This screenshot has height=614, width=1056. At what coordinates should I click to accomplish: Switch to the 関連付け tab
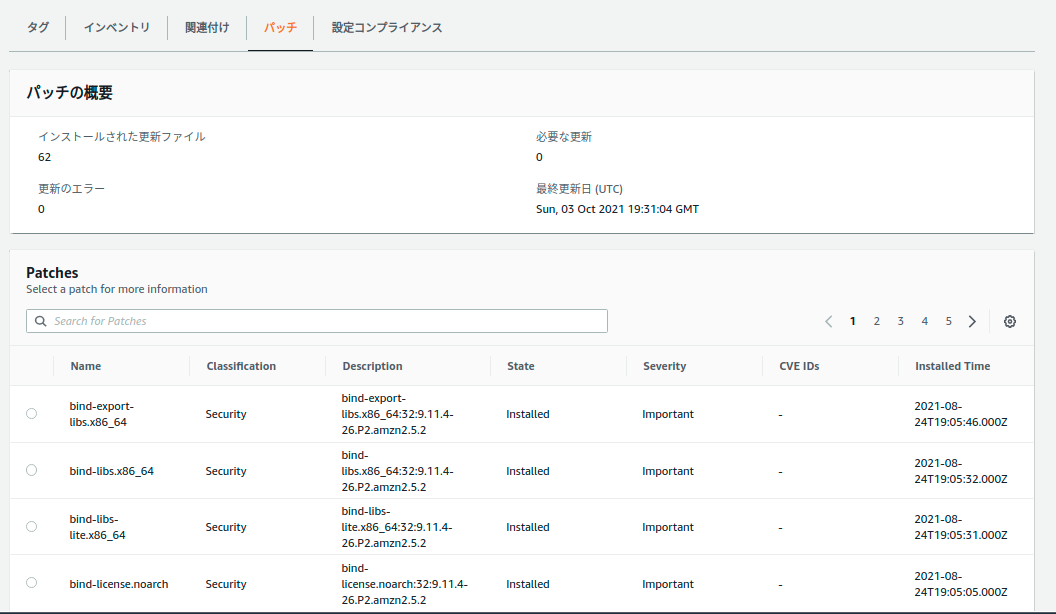tap(207, 28)
